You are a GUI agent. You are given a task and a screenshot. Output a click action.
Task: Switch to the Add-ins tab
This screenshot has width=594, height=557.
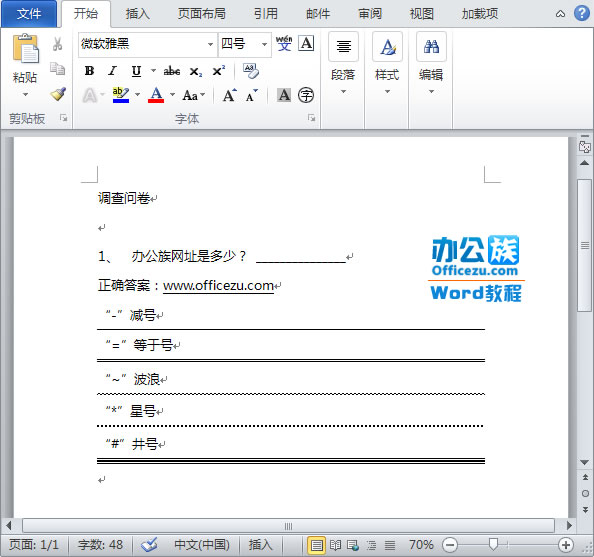(480, 14)
